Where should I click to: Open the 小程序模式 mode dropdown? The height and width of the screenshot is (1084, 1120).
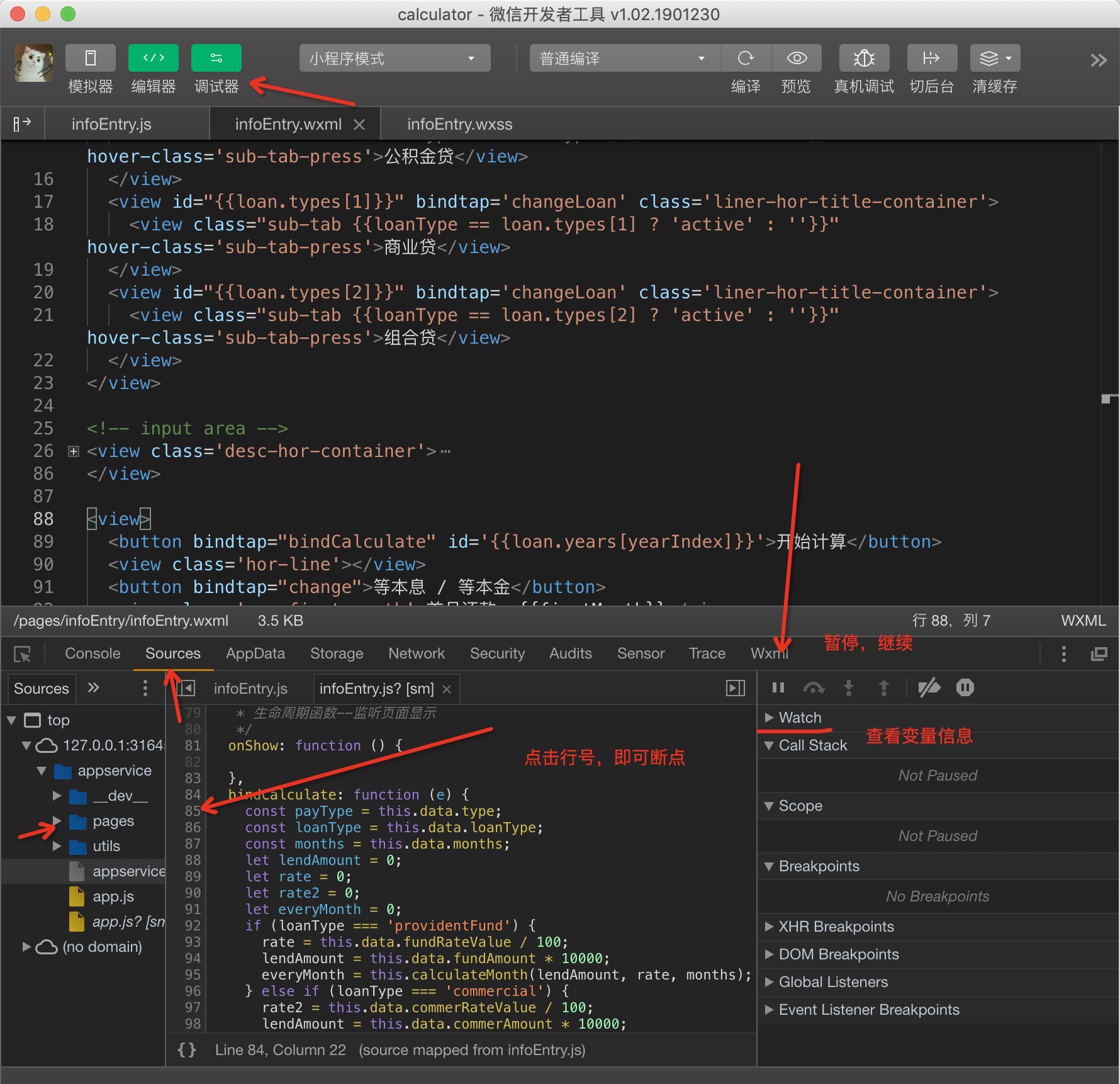tap(395, 59)
